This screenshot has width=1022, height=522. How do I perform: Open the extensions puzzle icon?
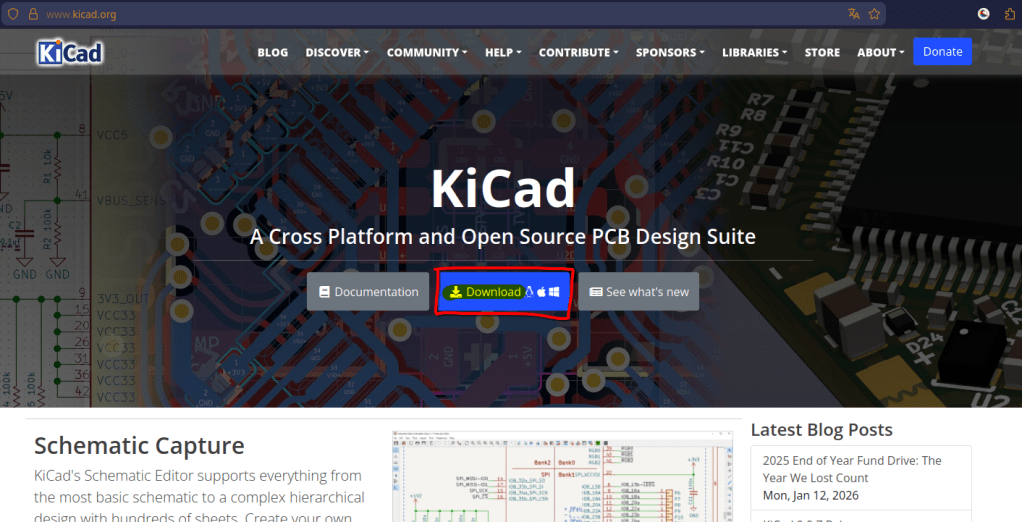pyautogui.click(x=1010, y=14)
